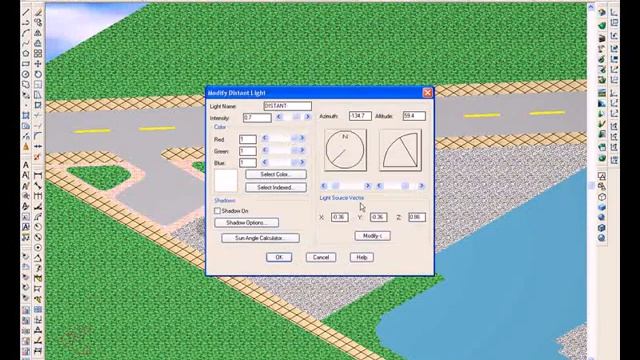This screenshot has height=360, width=640.
Task: Confirm the dialog with OK
Action: tap(279, 257)
